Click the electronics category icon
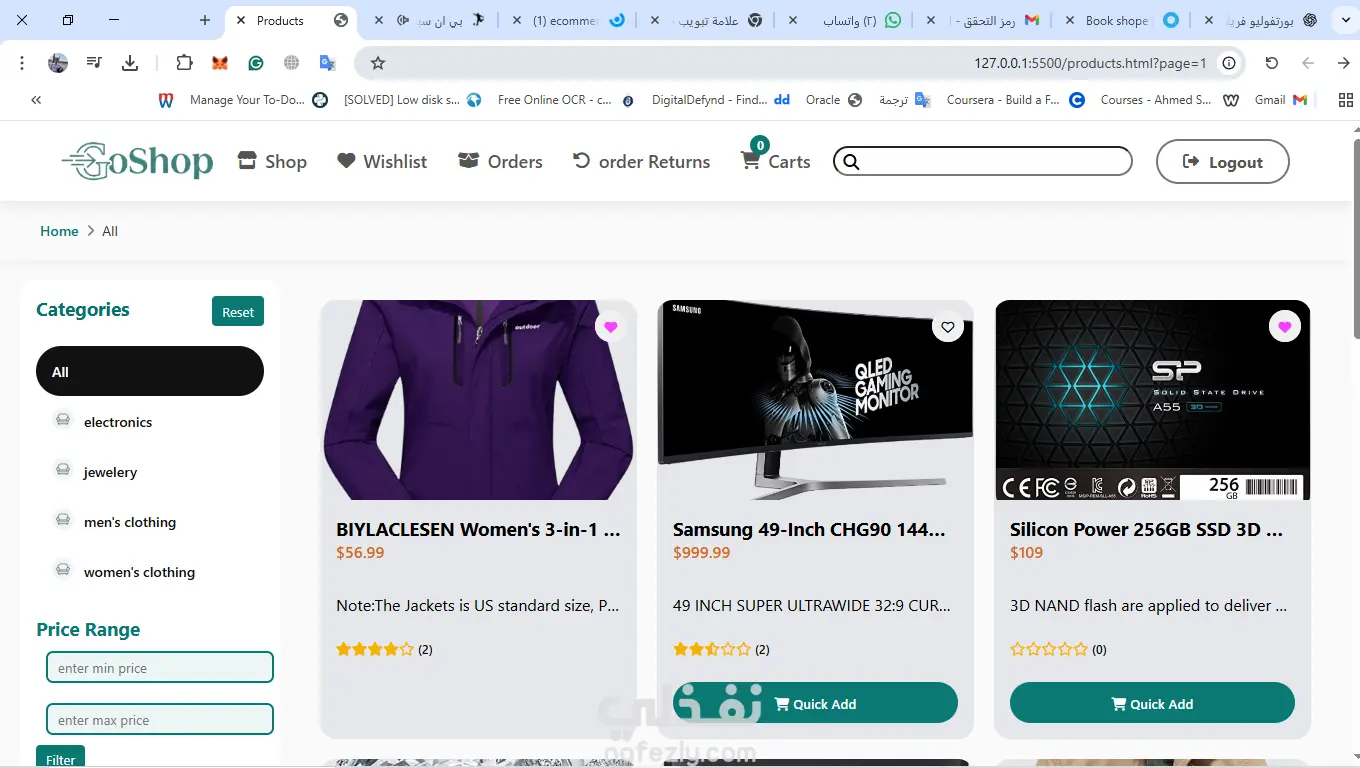Image resolution: width=1360 pixels, height=768 pixels. [63, 420]
